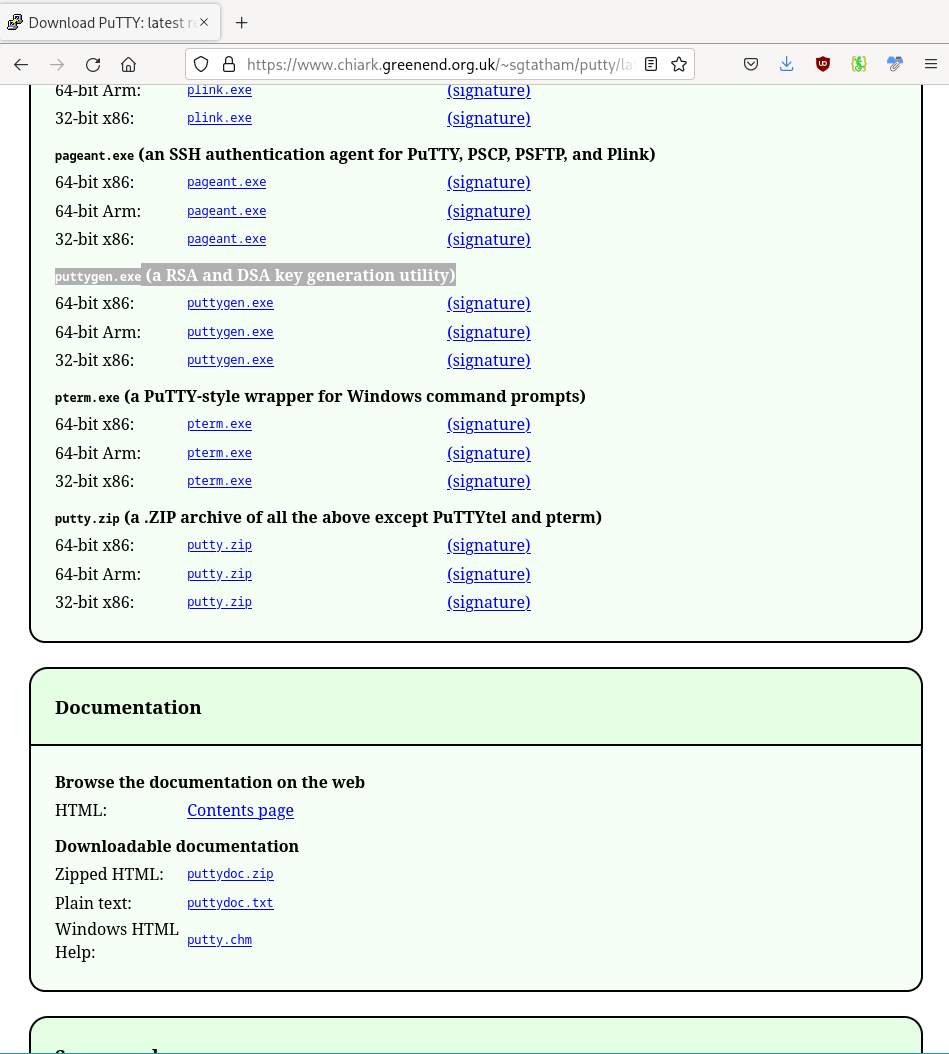Screen dimensions: 949x1054
Task: Open signature for 64-bit Arm pageant.exe
Action: (x=489, y=211)
